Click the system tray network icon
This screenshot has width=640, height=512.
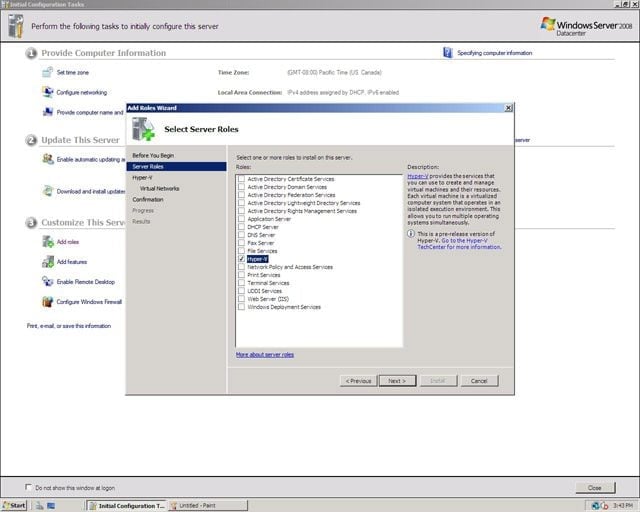click(596, 505)
